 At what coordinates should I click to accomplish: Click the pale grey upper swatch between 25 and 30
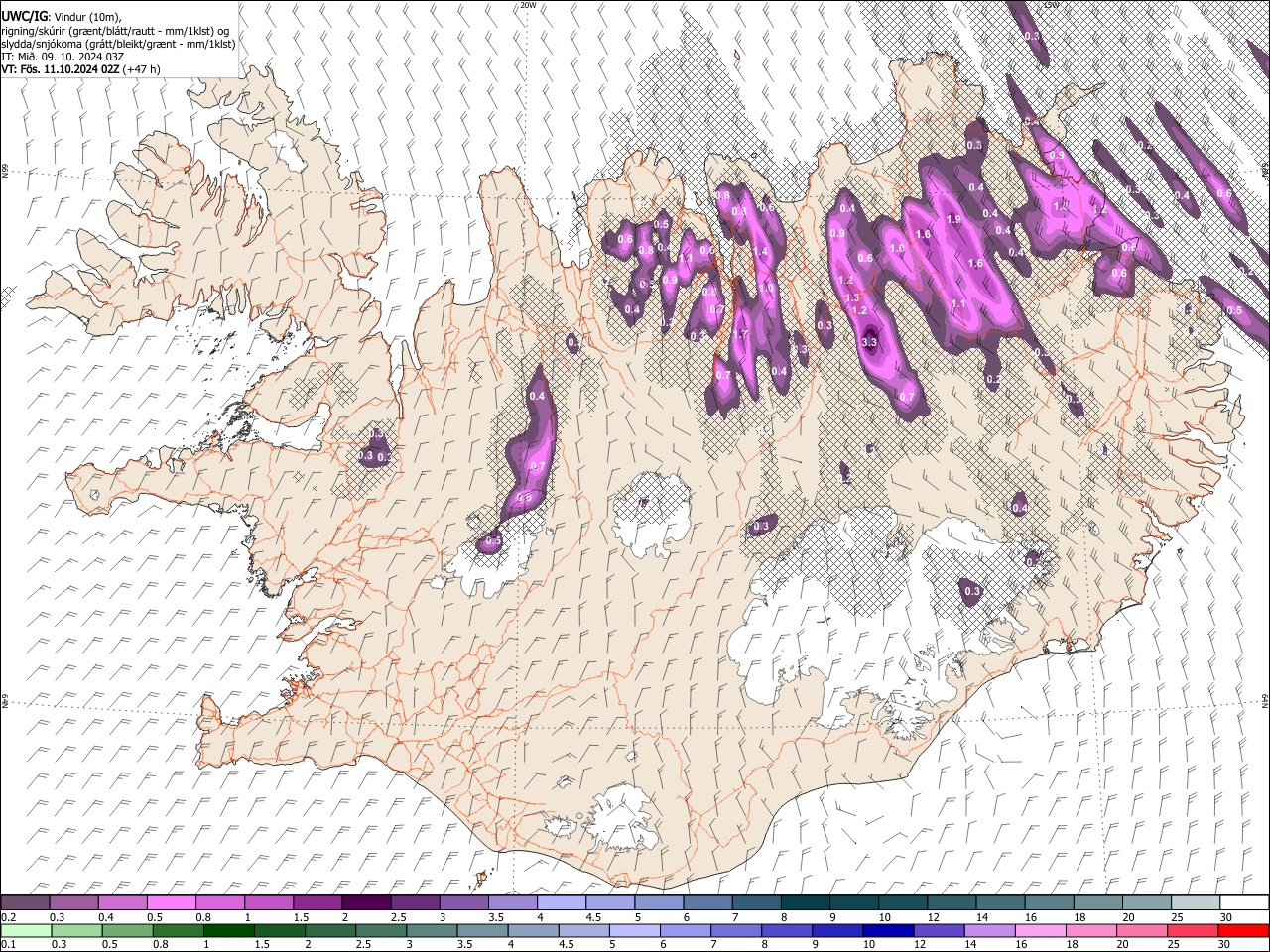pyautogui.click(x=1196, y=902)
